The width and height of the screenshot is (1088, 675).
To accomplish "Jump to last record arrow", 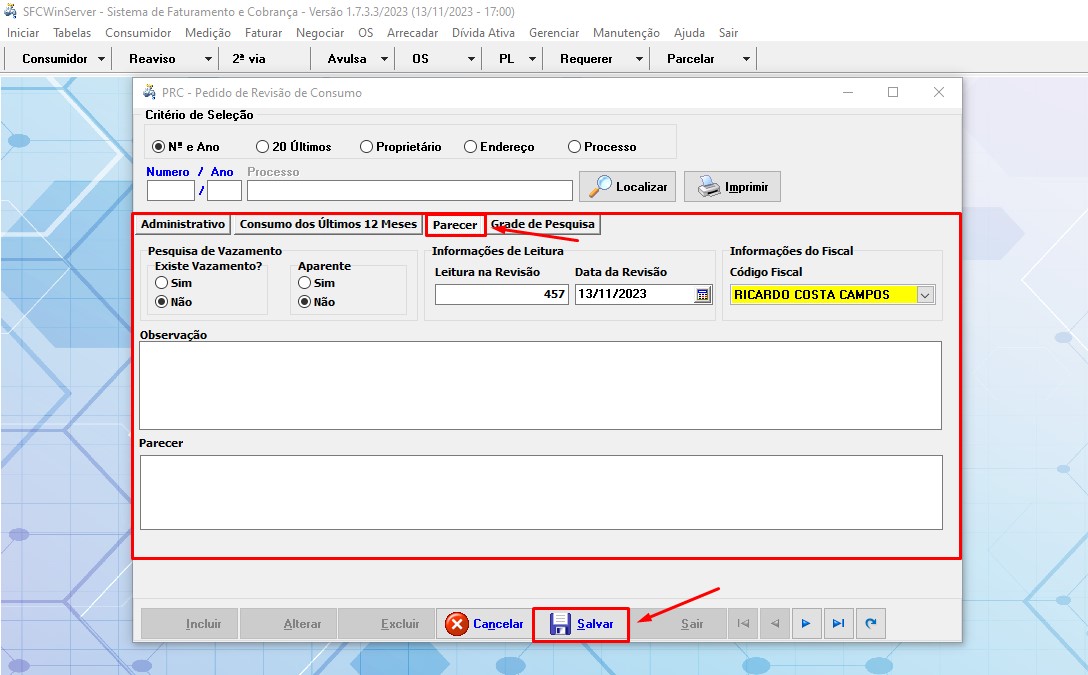I will 838,624.
